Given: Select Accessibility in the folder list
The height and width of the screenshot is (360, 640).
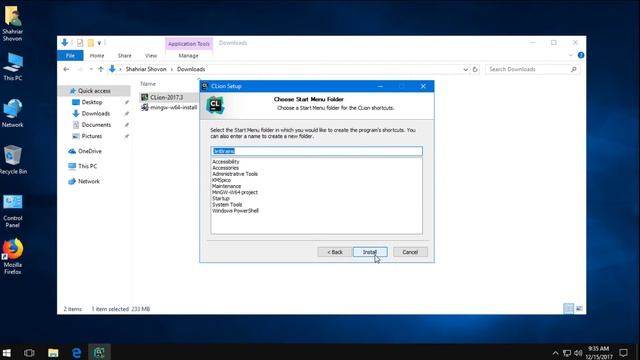Looking at the screenshot, I should 226,162.
